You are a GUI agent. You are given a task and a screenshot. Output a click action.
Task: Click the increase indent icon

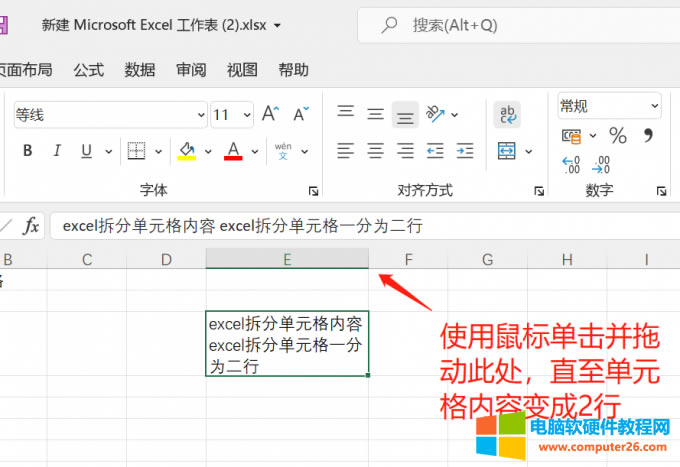click(465, 151)
